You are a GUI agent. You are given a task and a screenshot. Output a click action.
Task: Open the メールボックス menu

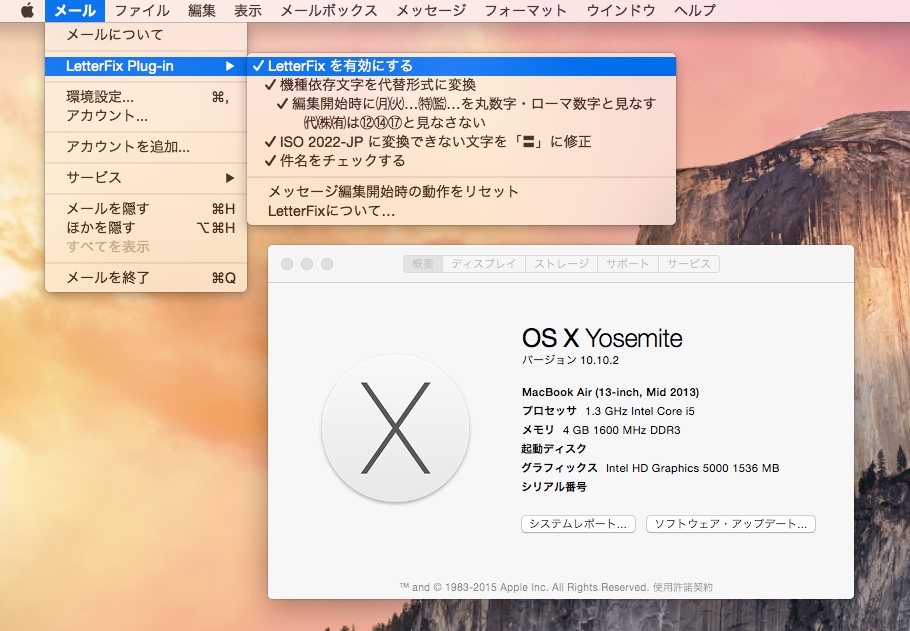[x=328, y=10]
